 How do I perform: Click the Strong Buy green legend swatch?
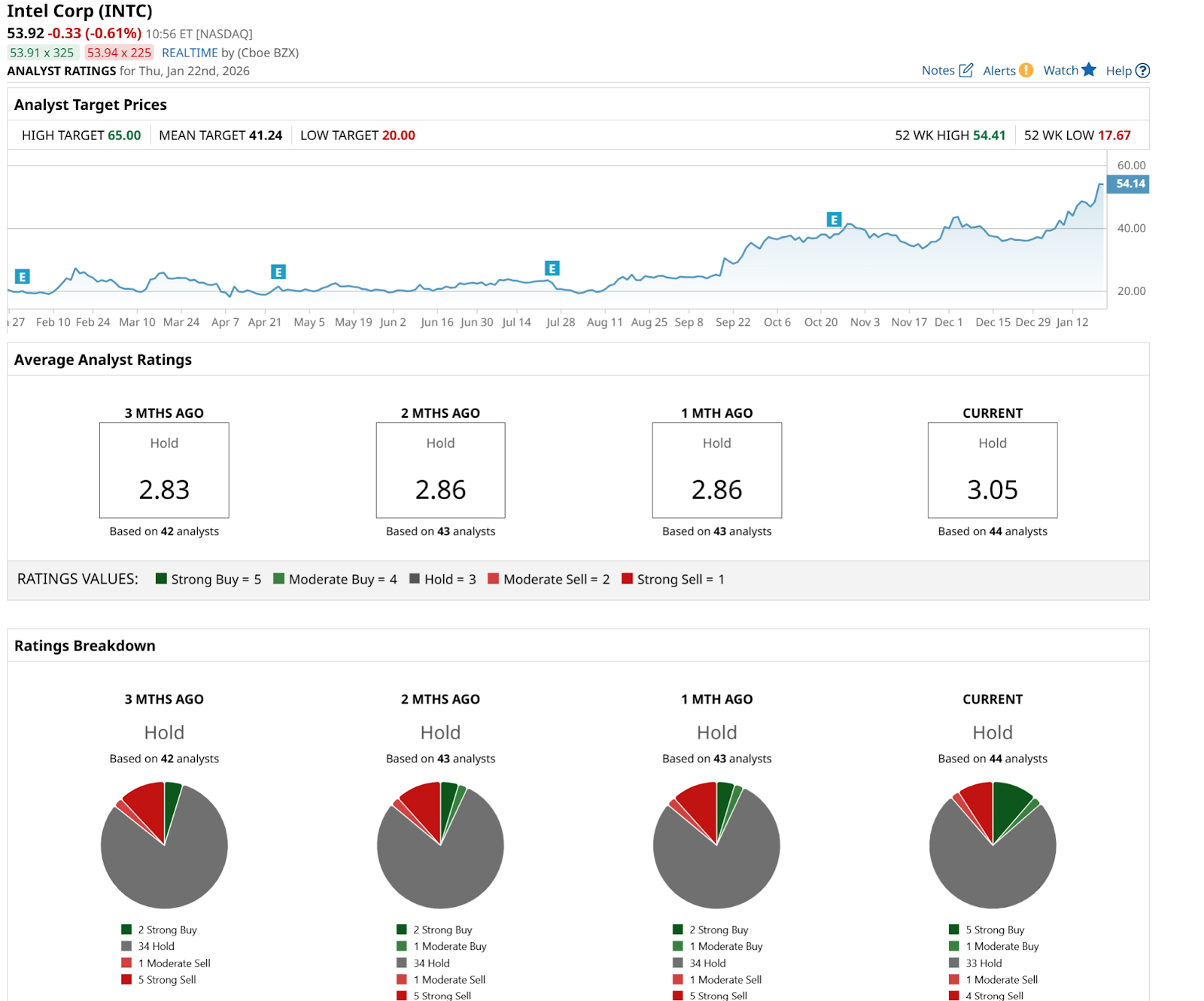[161, 578]
